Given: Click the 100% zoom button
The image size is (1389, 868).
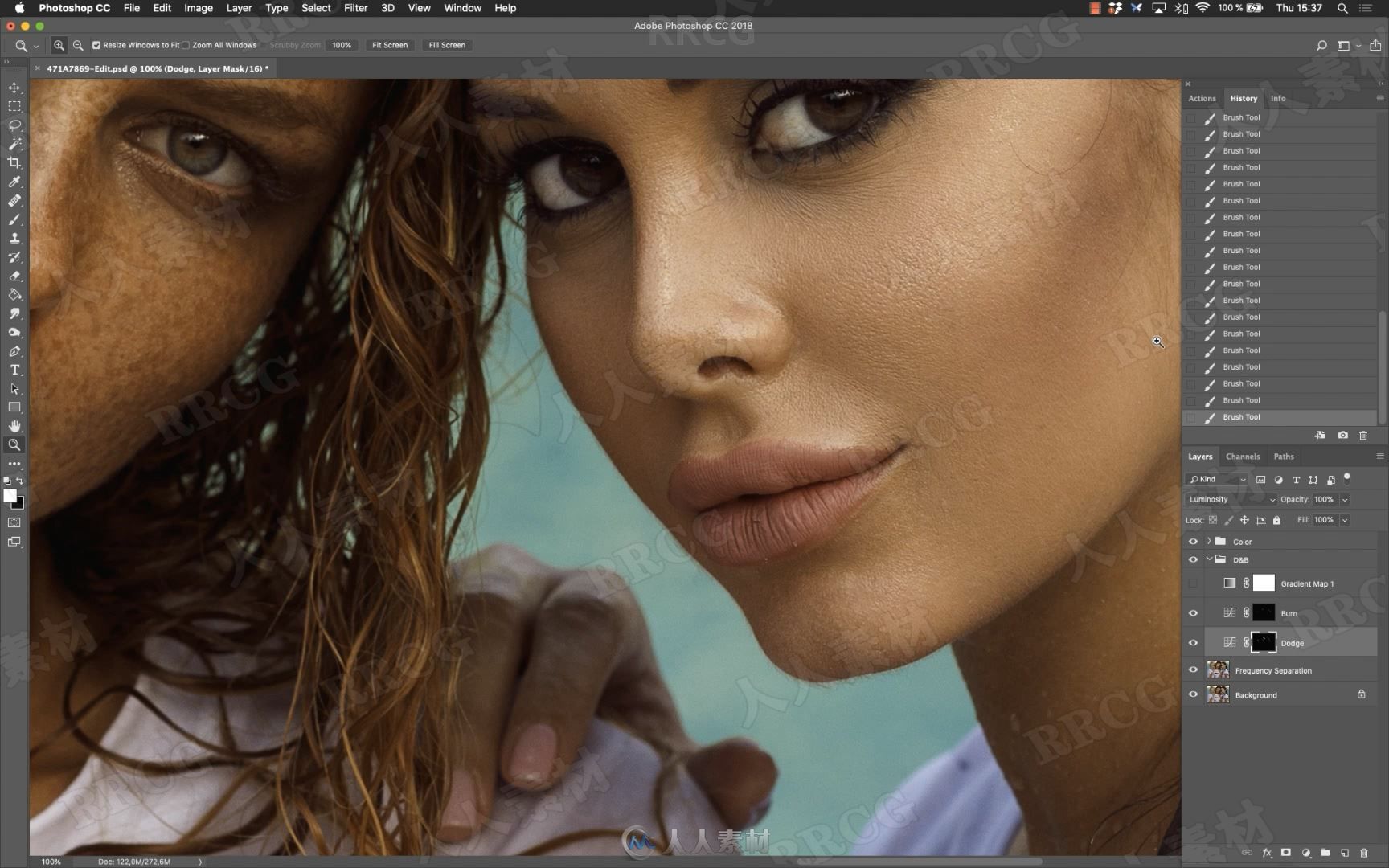Looking at the screenshot, I should click(342, 45).
